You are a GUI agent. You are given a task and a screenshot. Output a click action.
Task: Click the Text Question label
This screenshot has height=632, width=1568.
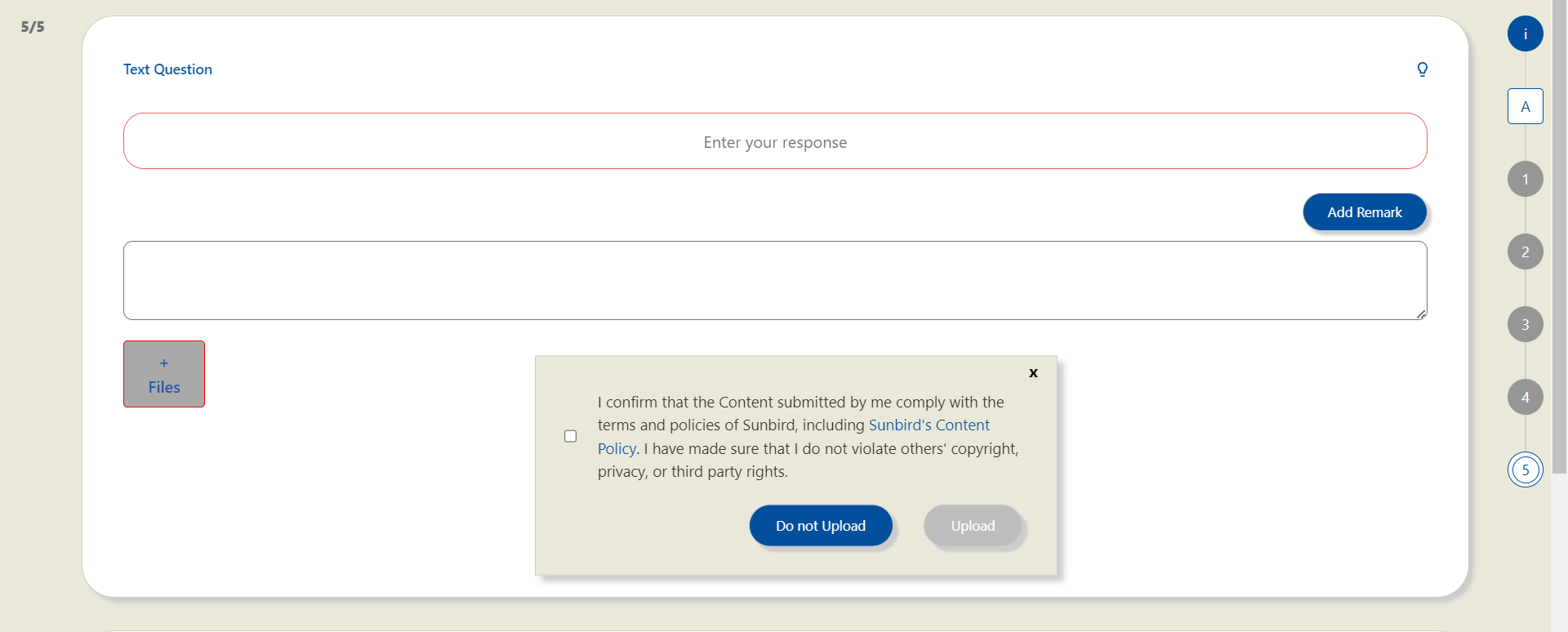(167, 69)
